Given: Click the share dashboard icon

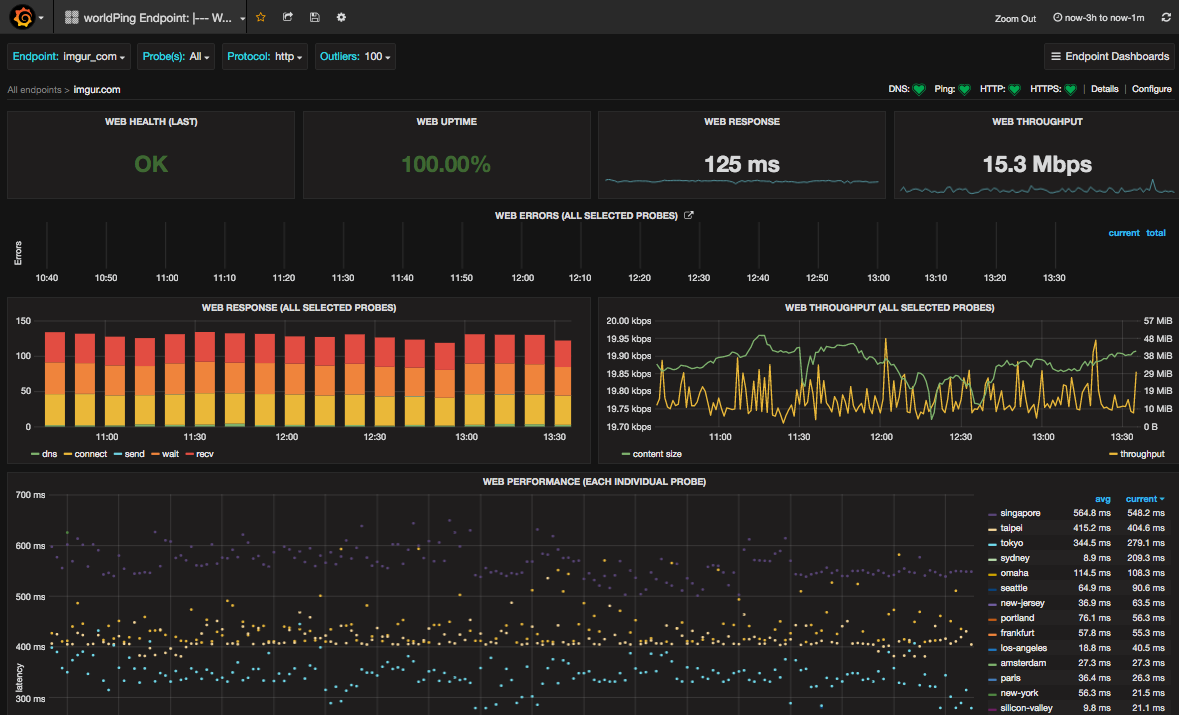Looking at the screenshot, I should coord(288,17).
